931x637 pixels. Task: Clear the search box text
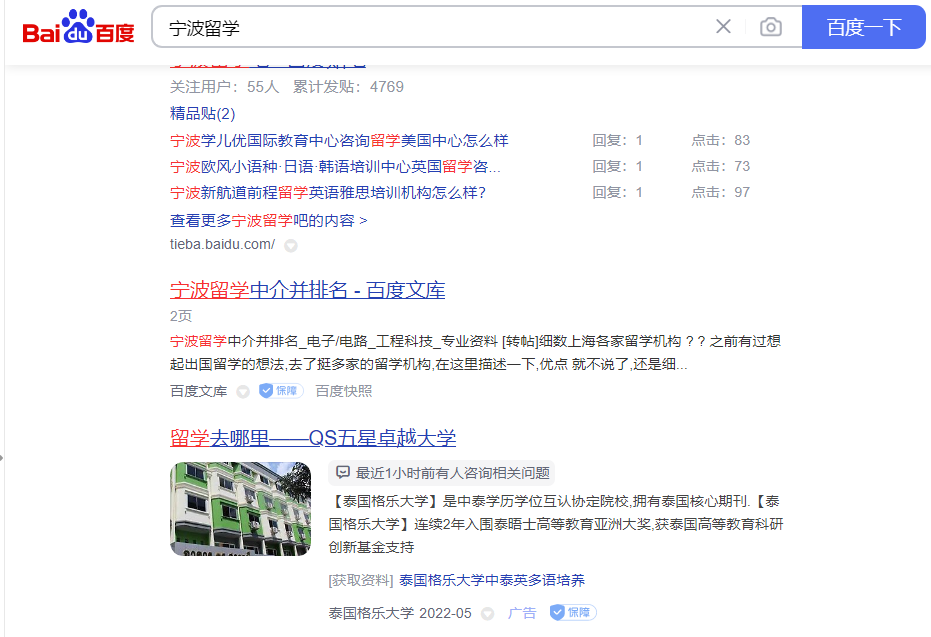(723, 27)
